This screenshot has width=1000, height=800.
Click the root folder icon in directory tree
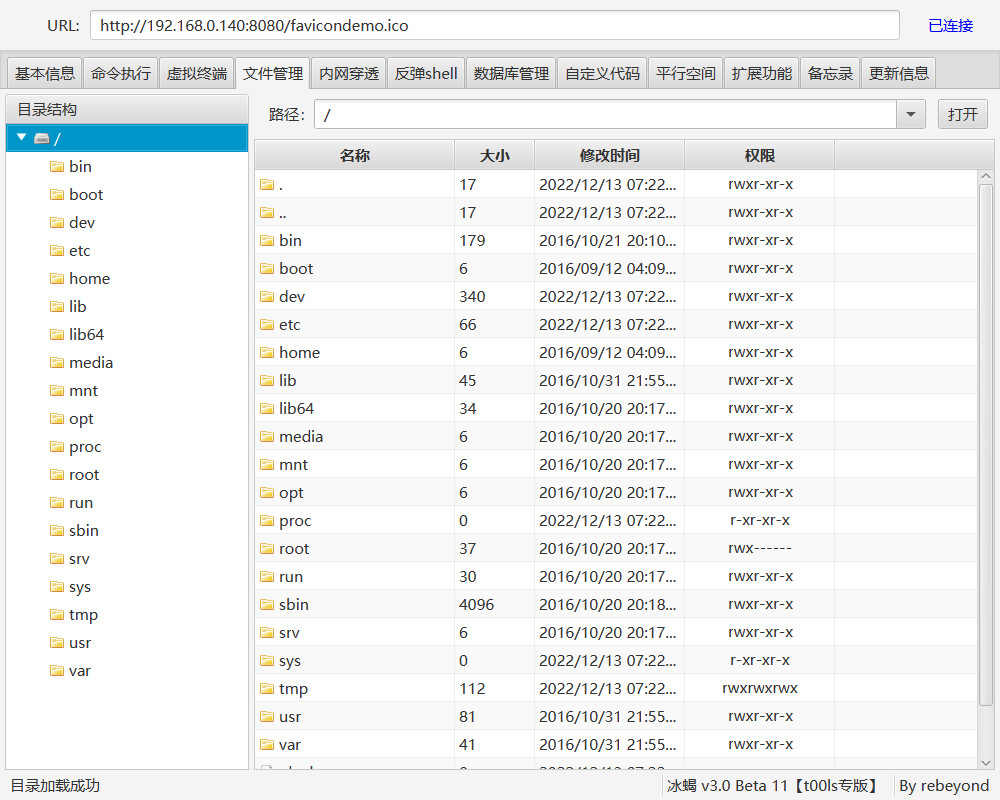(x=57, y=475)
